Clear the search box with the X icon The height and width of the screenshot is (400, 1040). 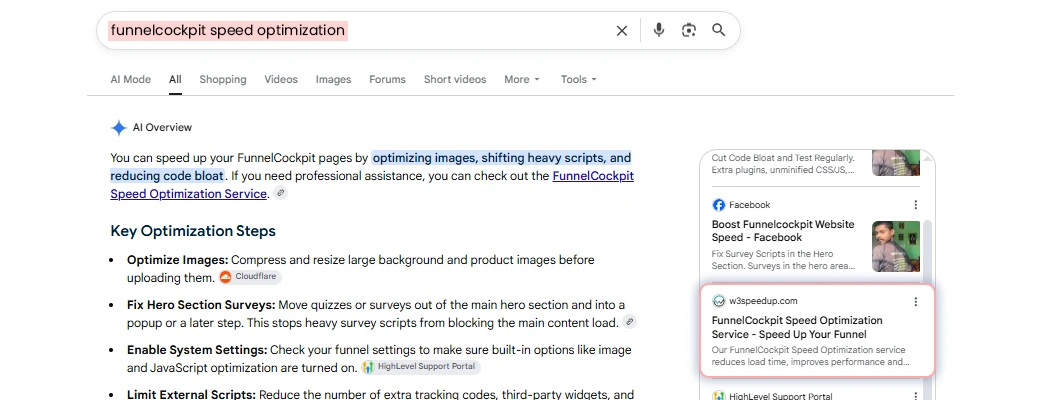pos(621,31)
